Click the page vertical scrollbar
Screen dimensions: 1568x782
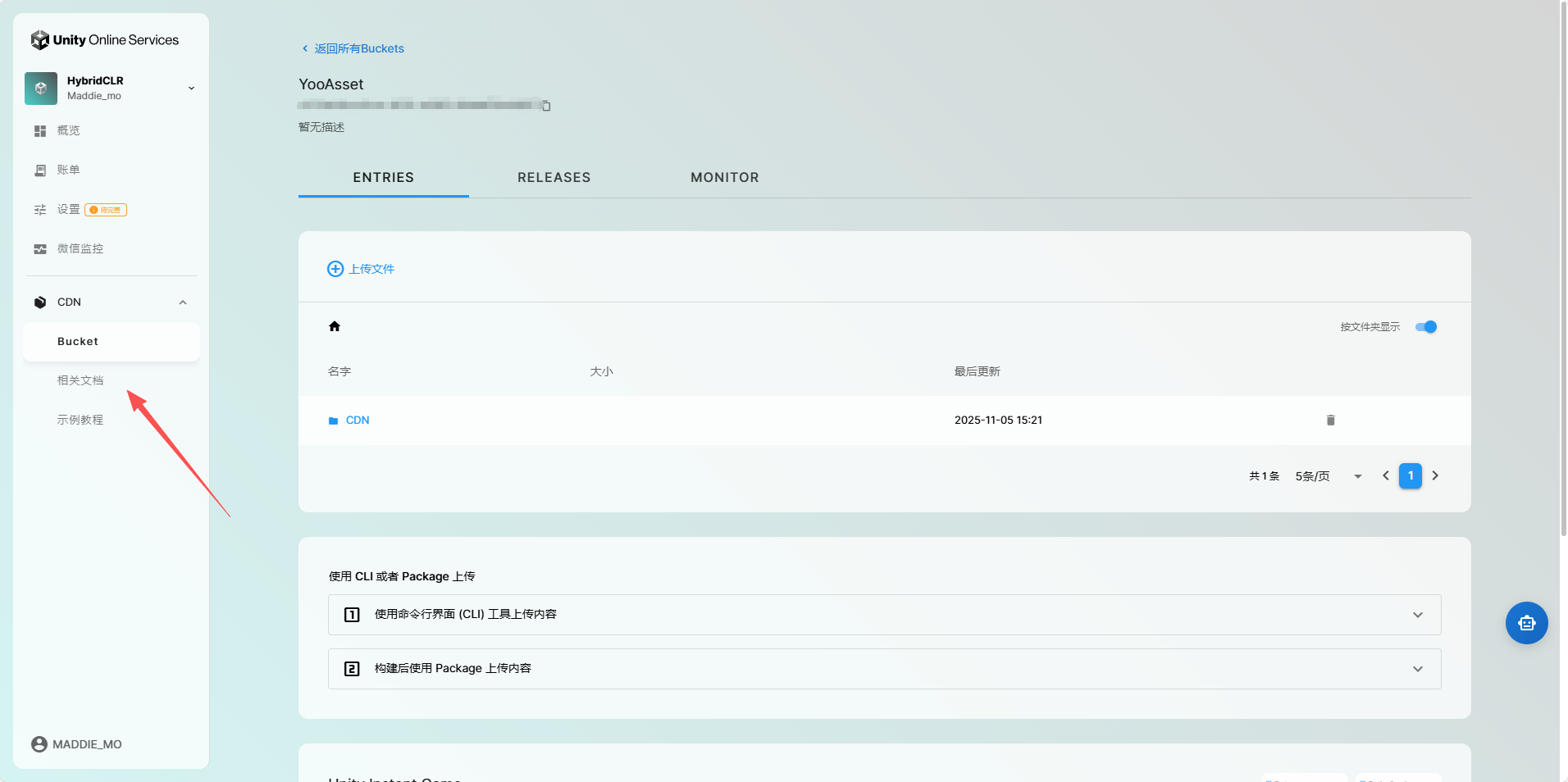(1563, 271)
